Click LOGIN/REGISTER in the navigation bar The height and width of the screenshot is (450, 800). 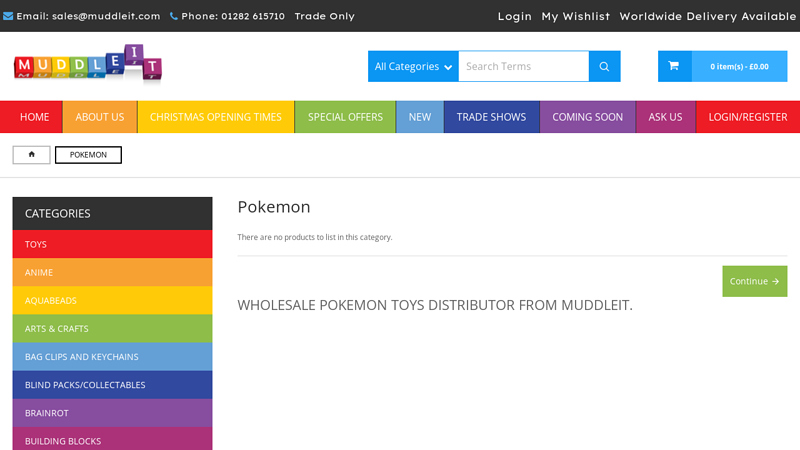point(748,117)
